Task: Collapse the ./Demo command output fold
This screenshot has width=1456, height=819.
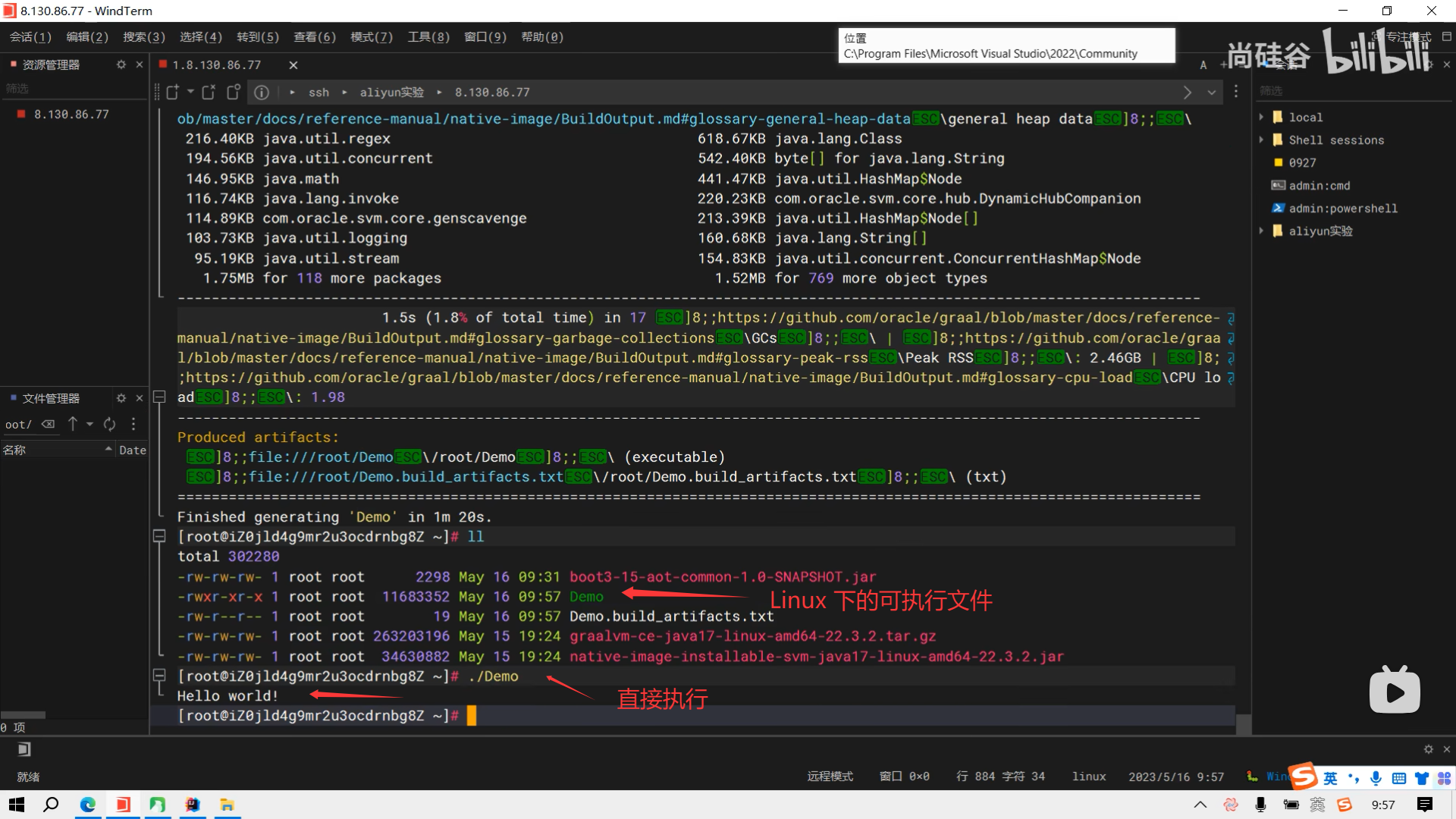Action: click(x=159, y=675)
